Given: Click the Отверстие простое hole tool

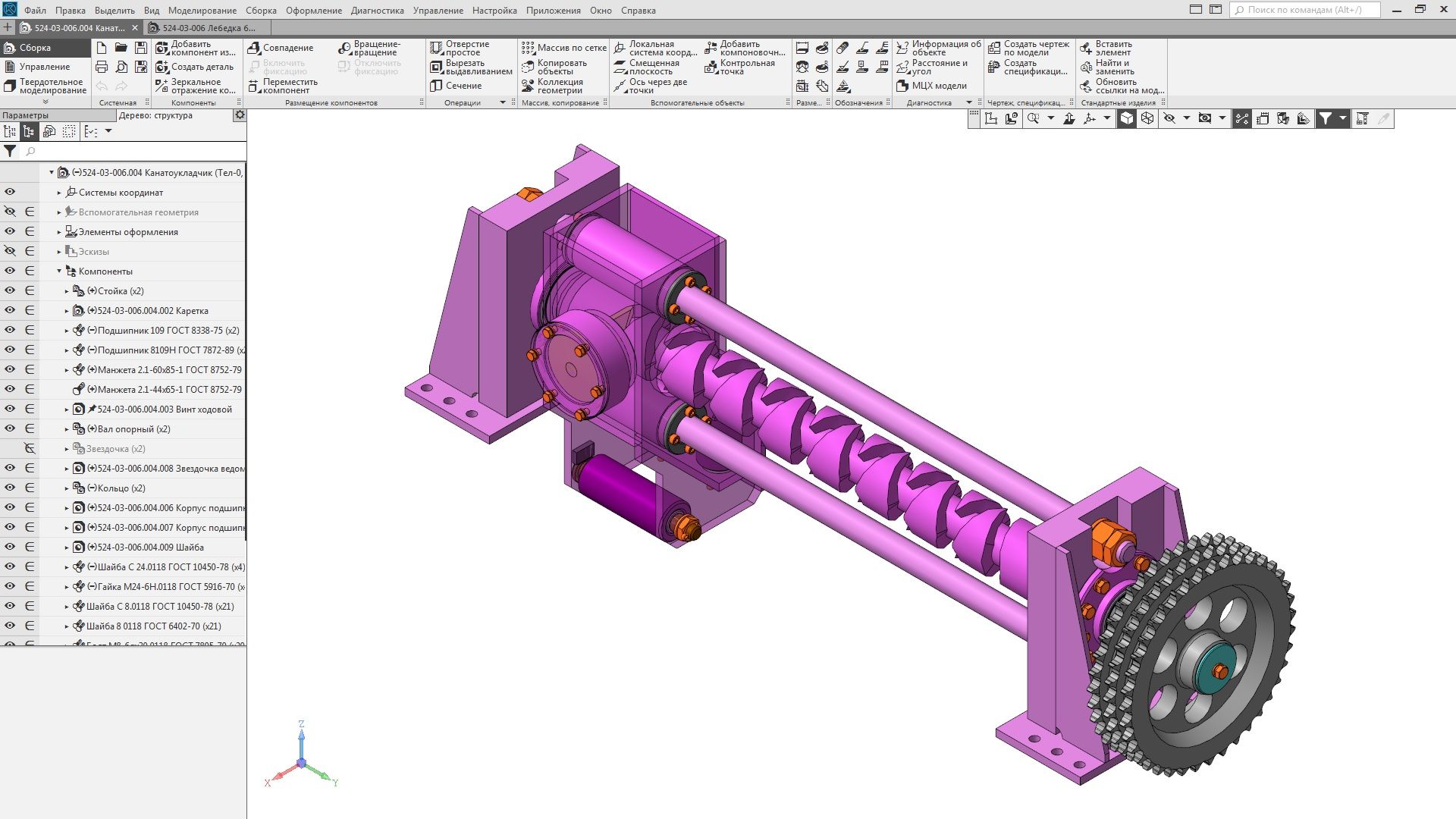Looking at the screenshot, I should coord(437,48).
